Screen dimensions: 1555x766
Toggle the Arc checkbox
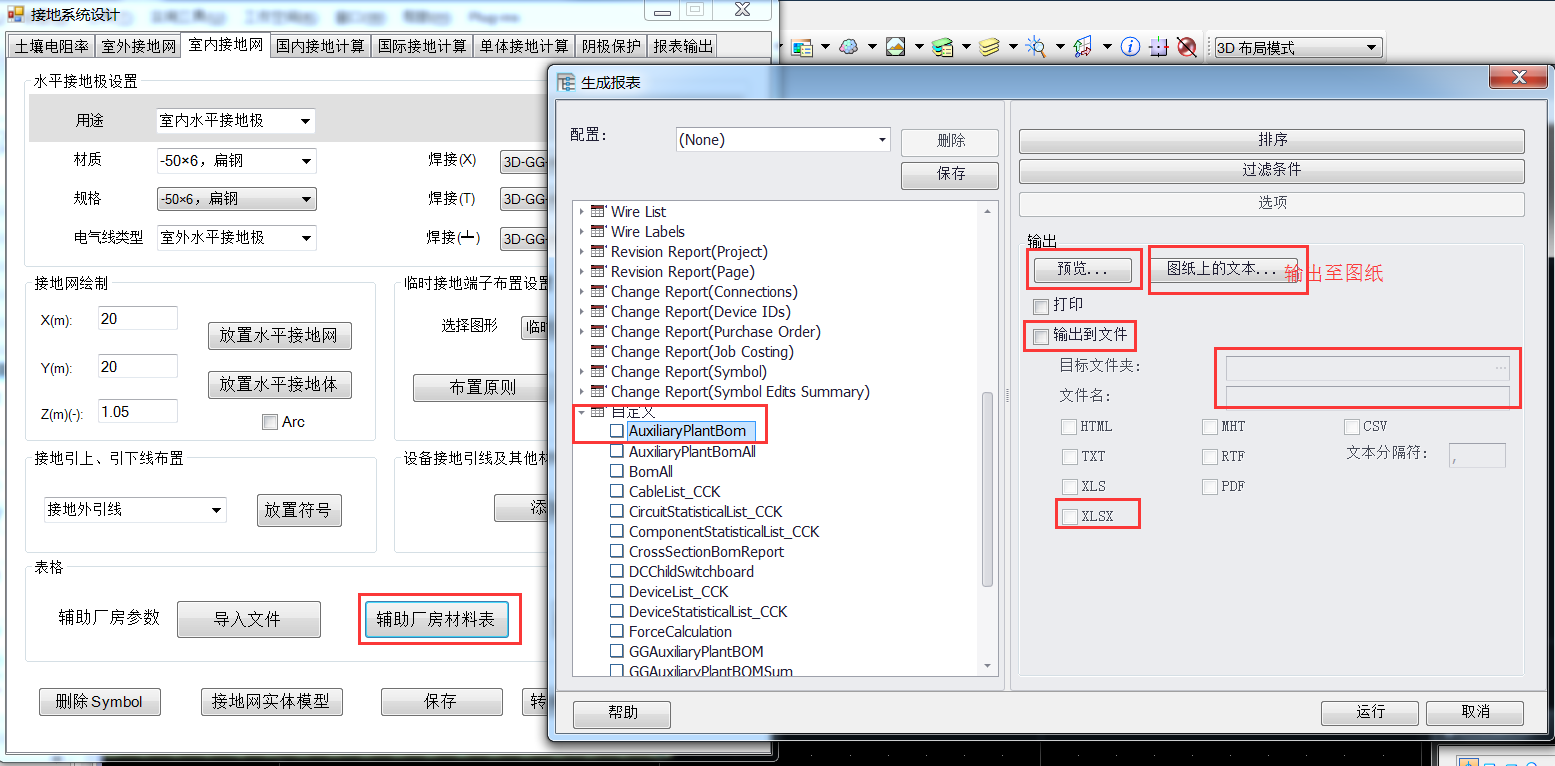(269, 422)
